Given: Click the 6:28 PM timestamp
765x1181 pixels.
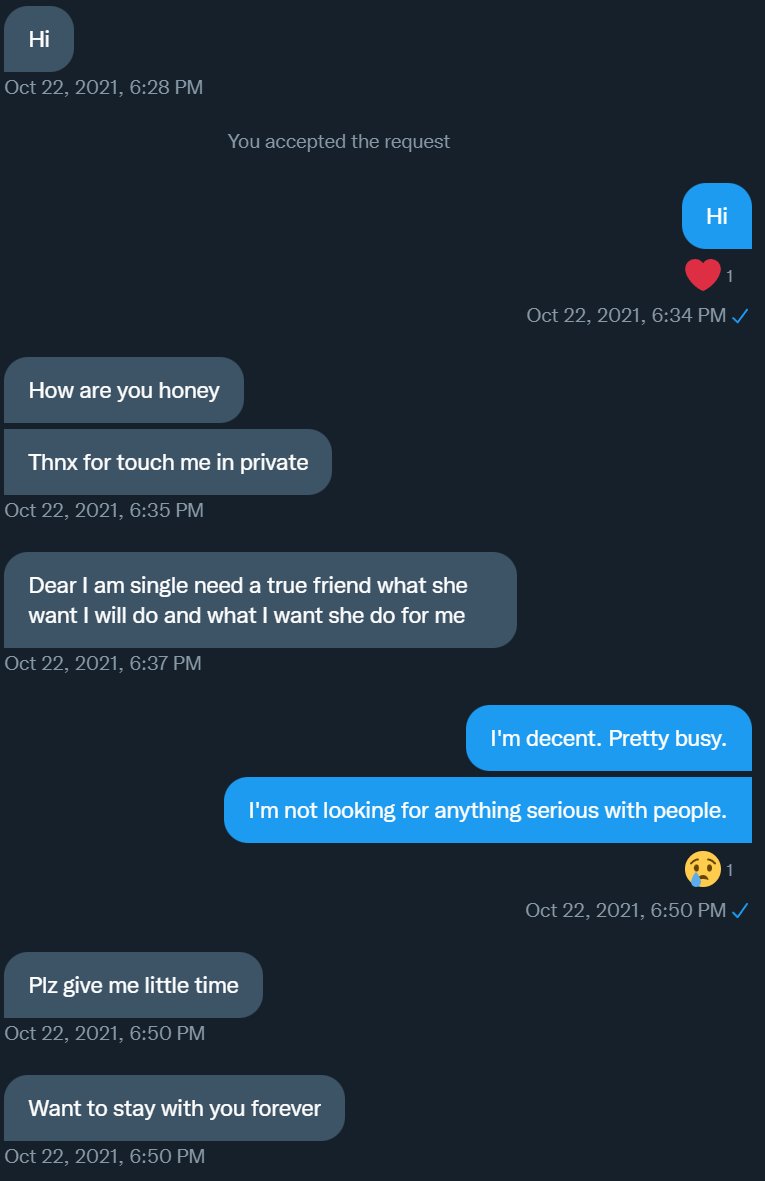Looking at the screenshot, I should click(104, 87).
